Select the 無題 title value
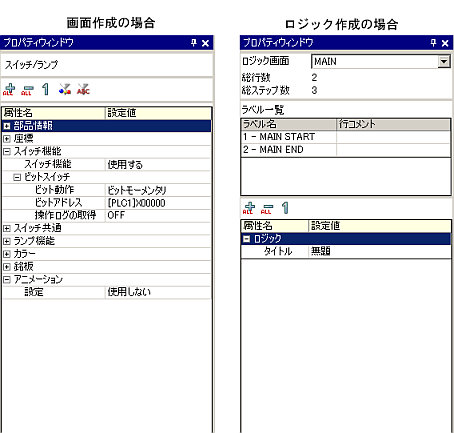 point(380,251)
